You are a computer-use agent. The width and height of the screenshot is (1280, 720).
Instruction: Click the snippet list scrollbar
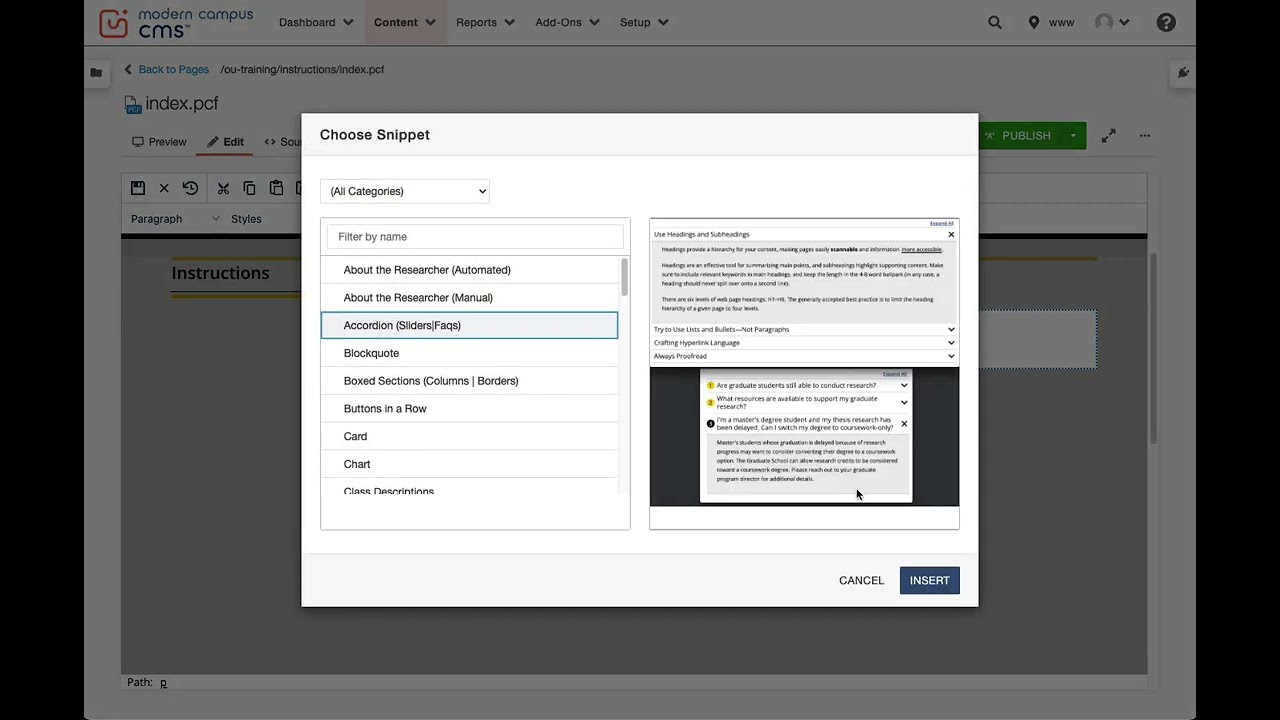point(625,277)
